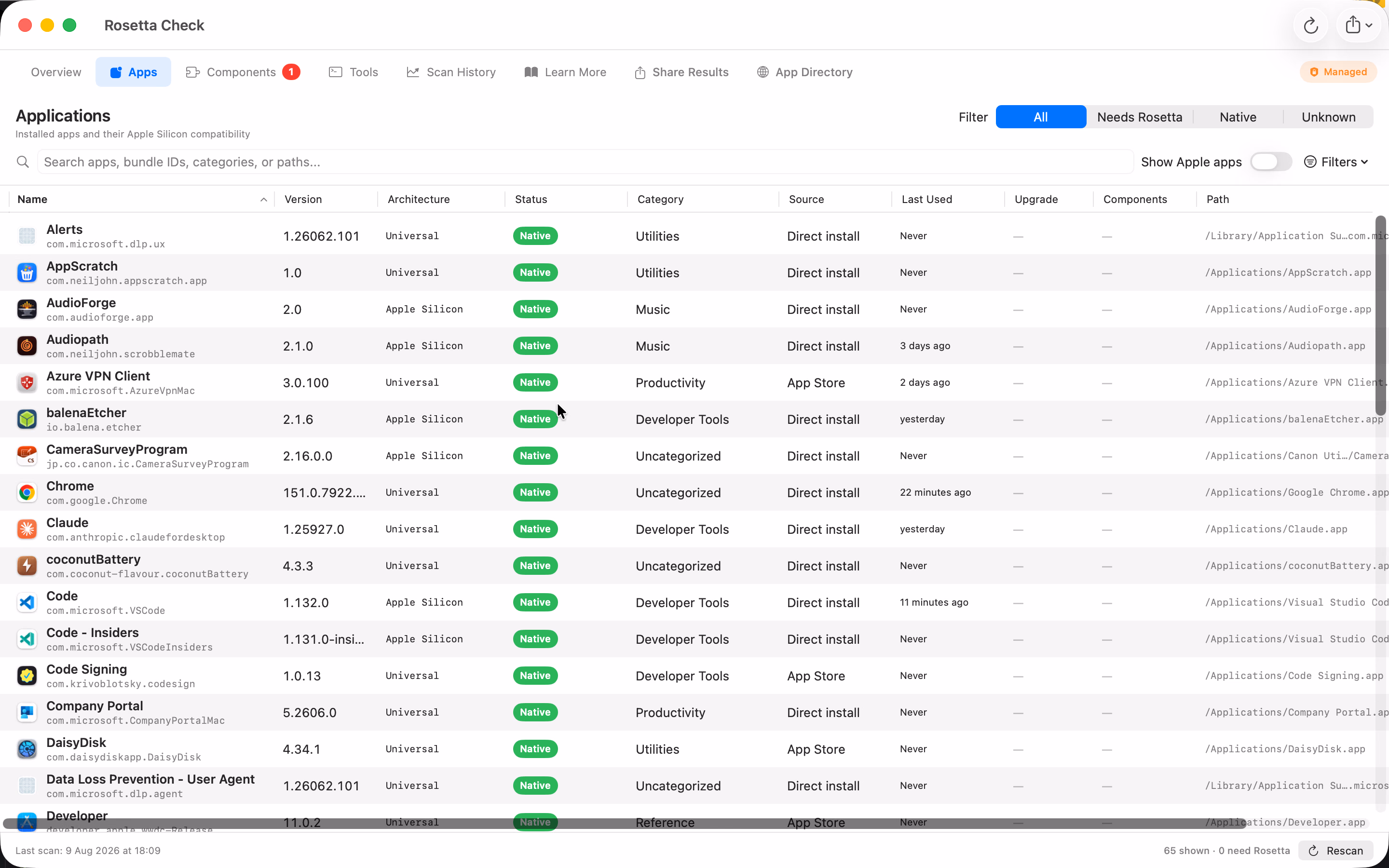
Task: Click the red notification badge on Components
Action: click(291, 72)
